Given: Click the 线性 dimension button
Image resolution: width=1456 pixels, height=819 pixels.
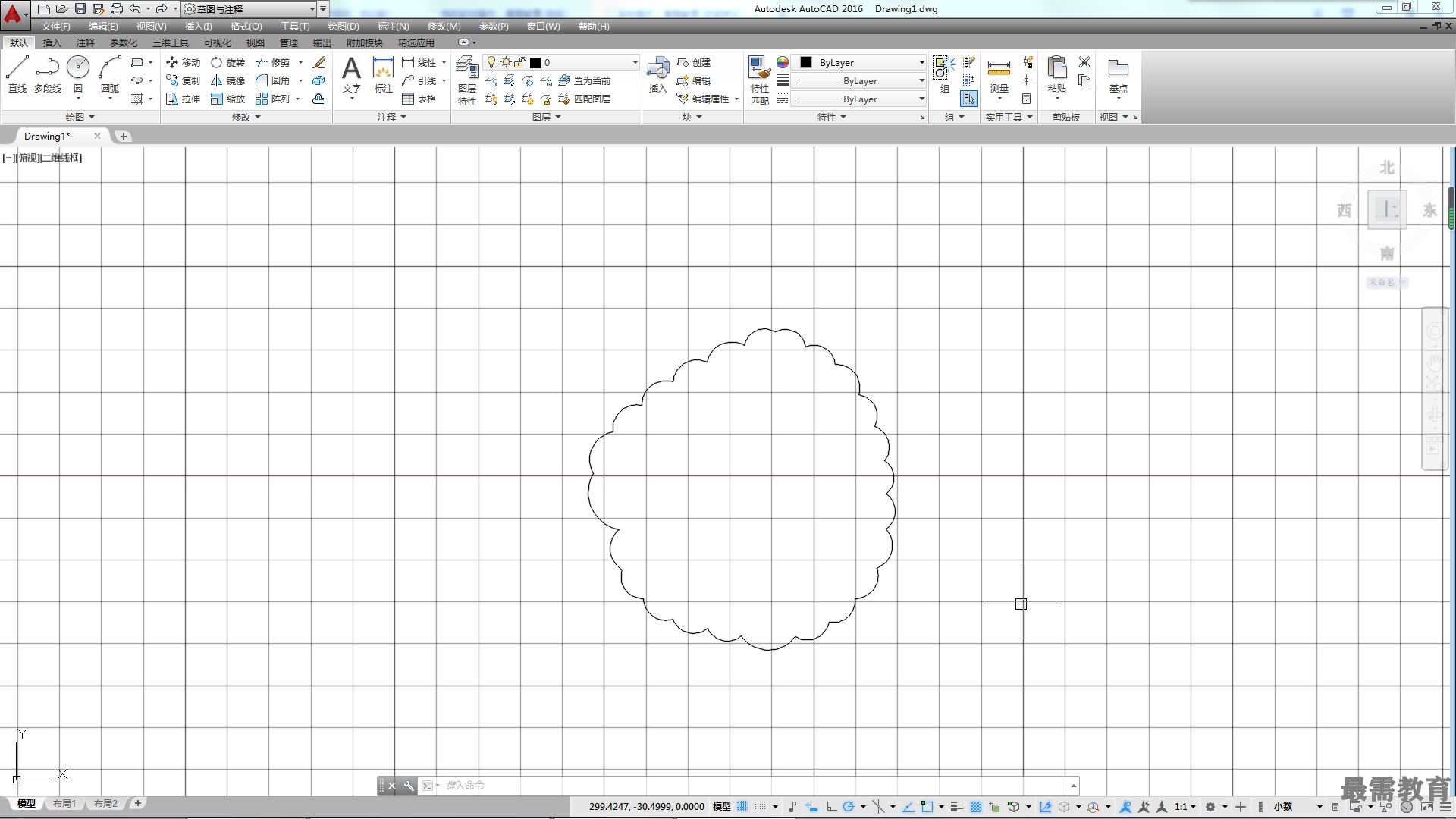Looking at the screenshot, I should point(419,62).
